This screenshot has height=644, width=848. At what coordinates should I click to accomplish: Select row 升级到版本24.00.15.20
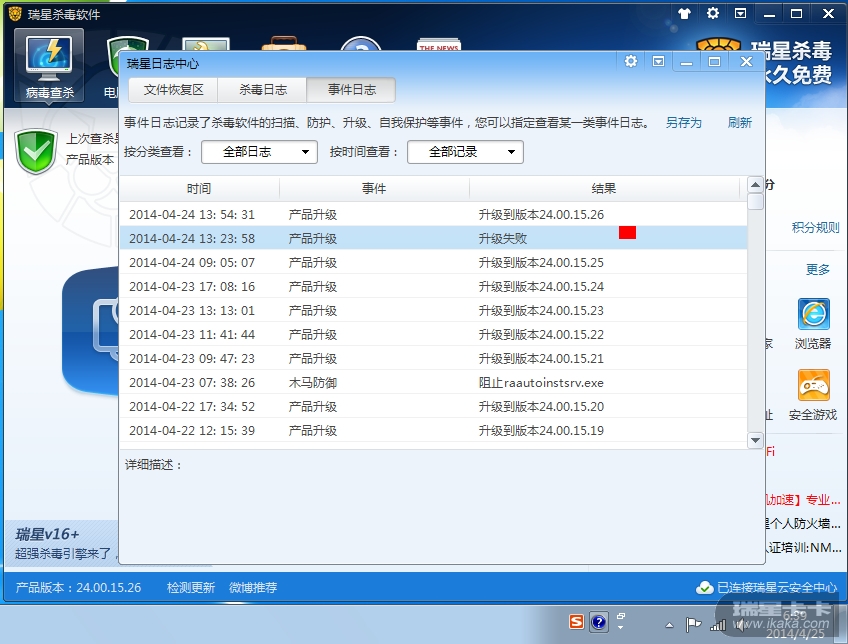(433, 407)
